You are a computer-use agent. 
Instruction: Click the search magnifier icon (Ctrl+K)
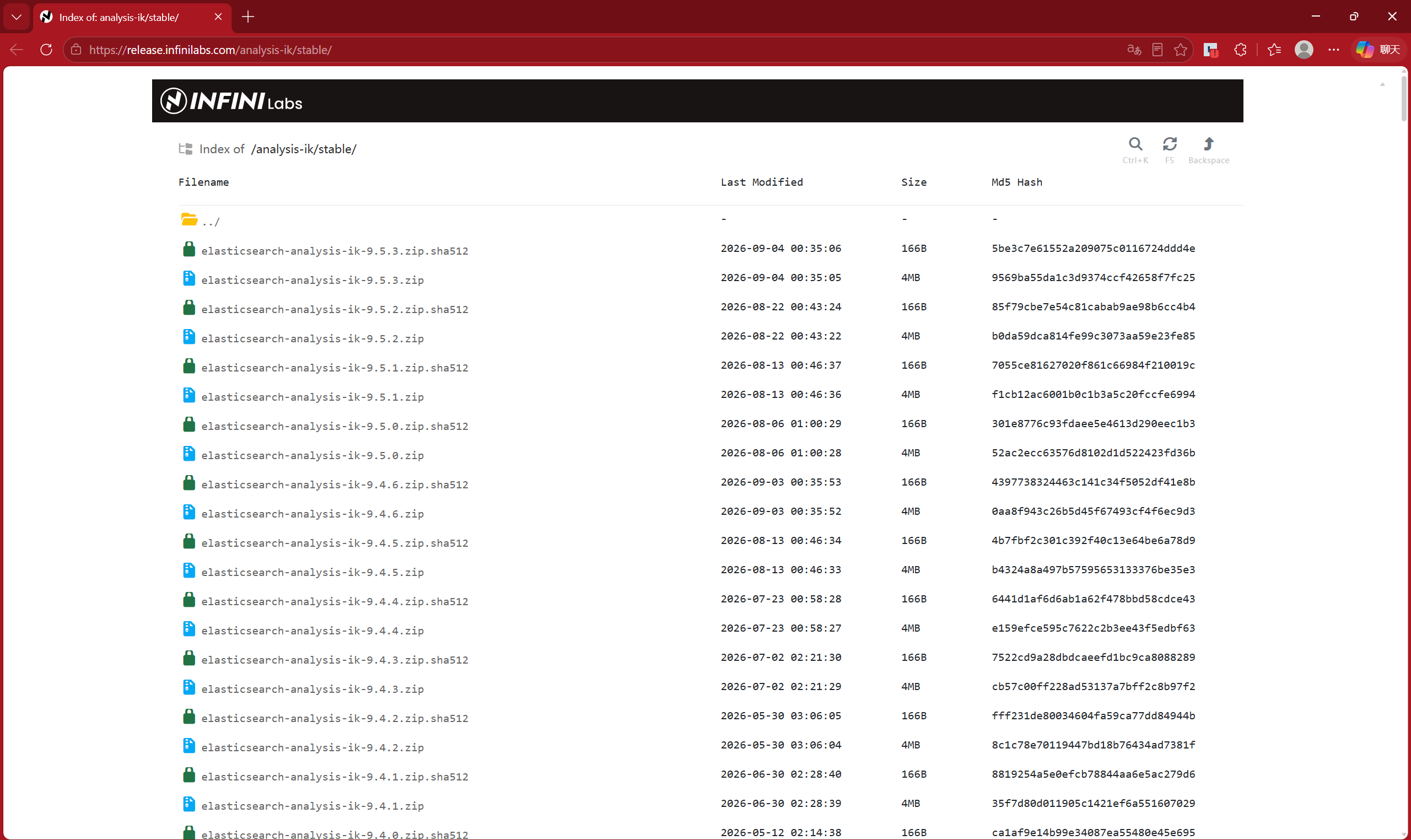tap(1135, 144)
